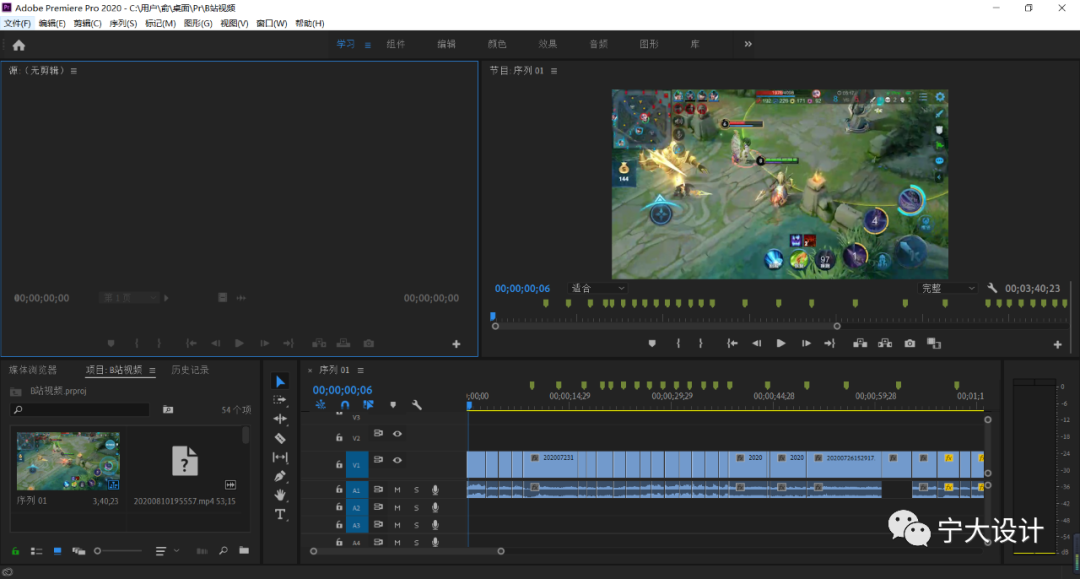Toggle linked selection in timeline
The height and width of the screenshot is (579, 1080).
pos(368,405)
